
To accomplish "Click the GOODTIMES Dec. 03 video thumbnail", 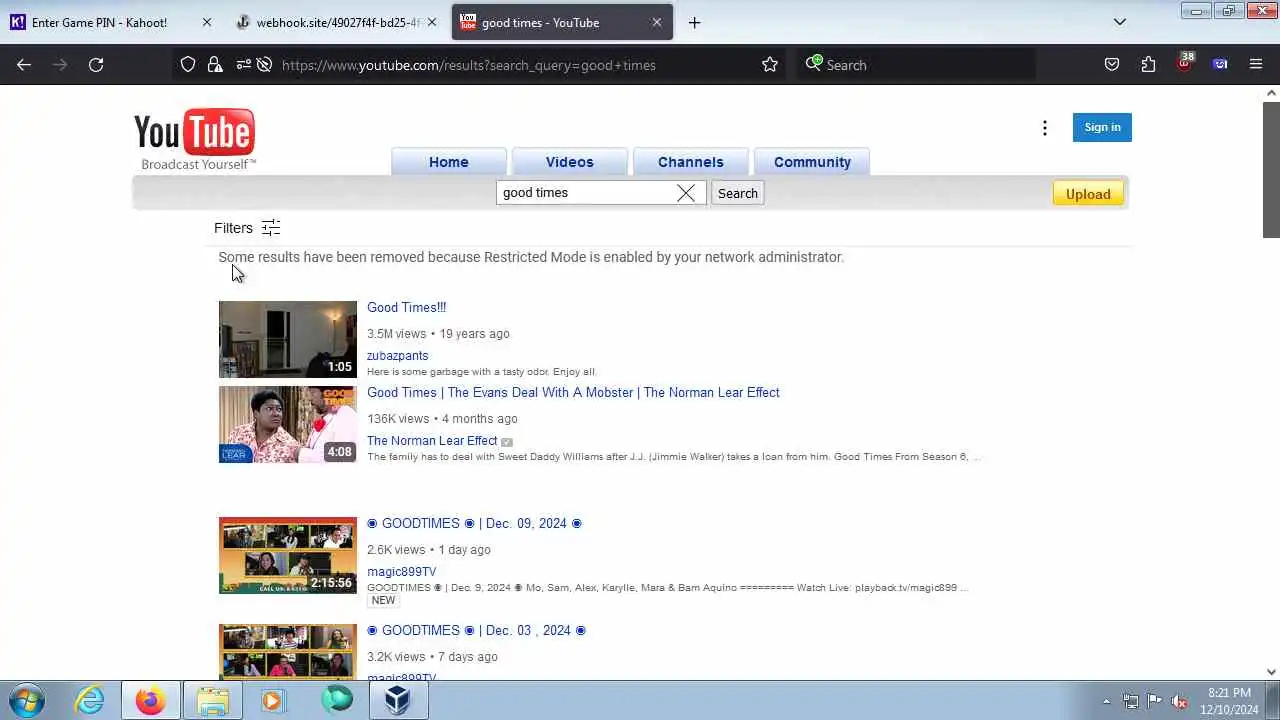I will click(288, 652).
